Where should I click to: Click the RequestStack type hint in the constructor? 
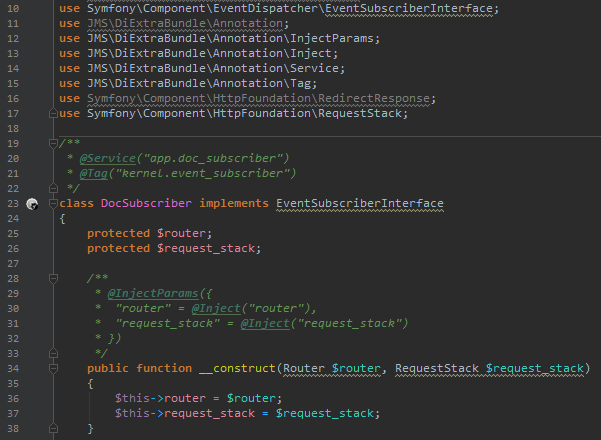pyautogui.click(x=437, y=368)
